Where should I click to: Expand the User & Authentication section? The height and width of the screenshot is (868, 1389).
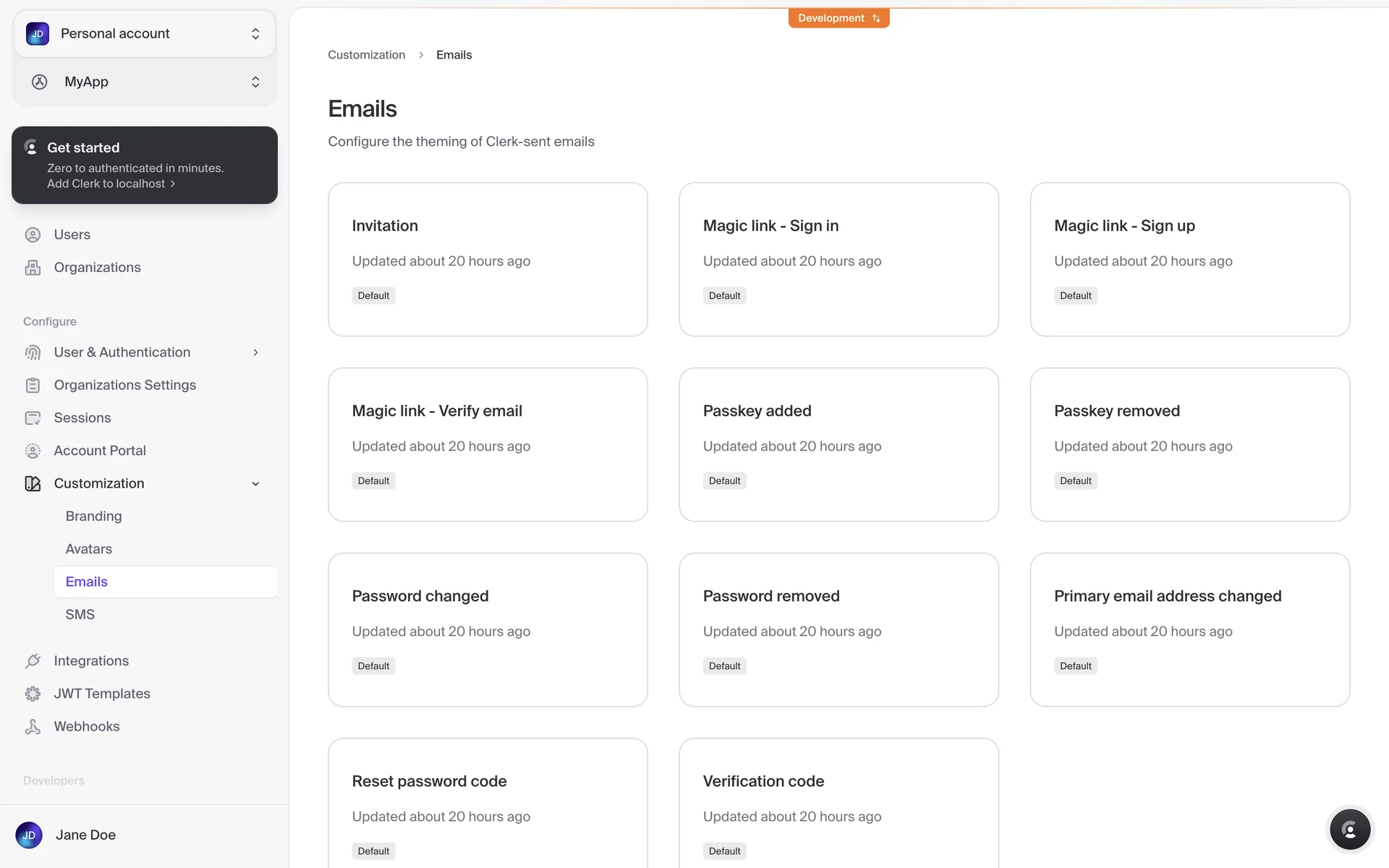coord(255,352)
